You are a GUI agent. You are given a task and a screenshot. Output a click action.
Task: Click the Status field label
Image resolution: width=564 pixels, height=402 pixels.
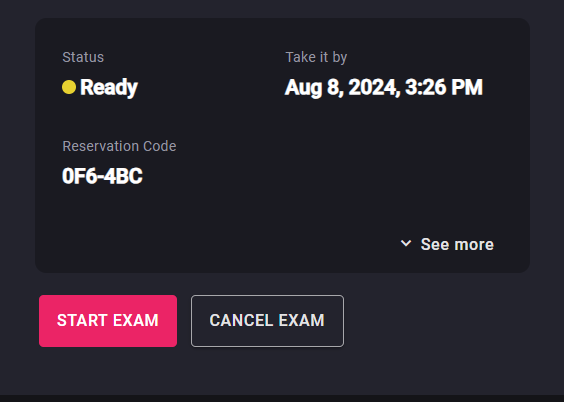[x=83, y=57]
